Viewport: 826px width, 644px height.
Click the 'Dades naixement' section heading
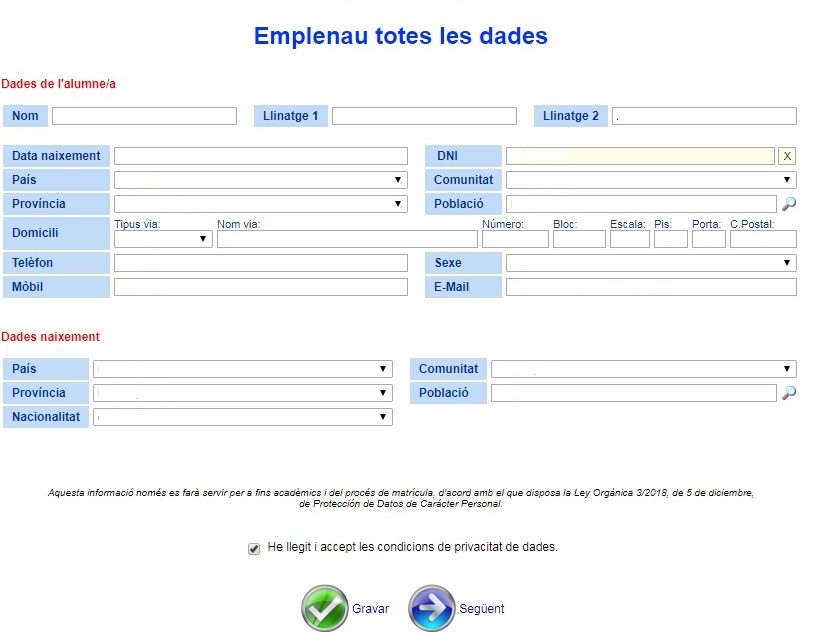click(51, 336)
